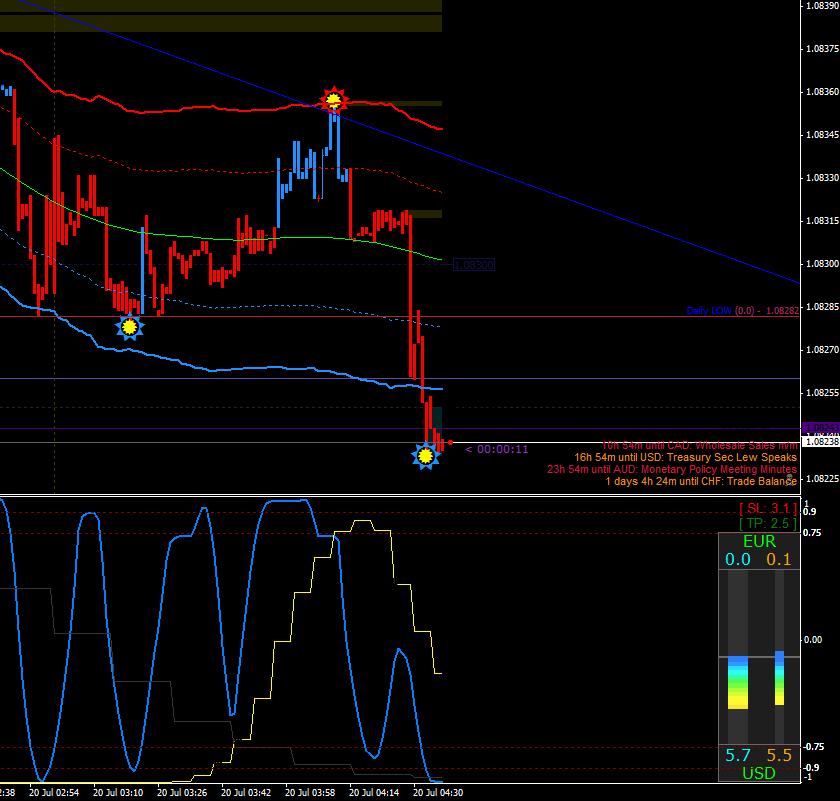Click the 1.08225 price axis label
The width and height of the screenshot is (840, 801).
point(822,478)
